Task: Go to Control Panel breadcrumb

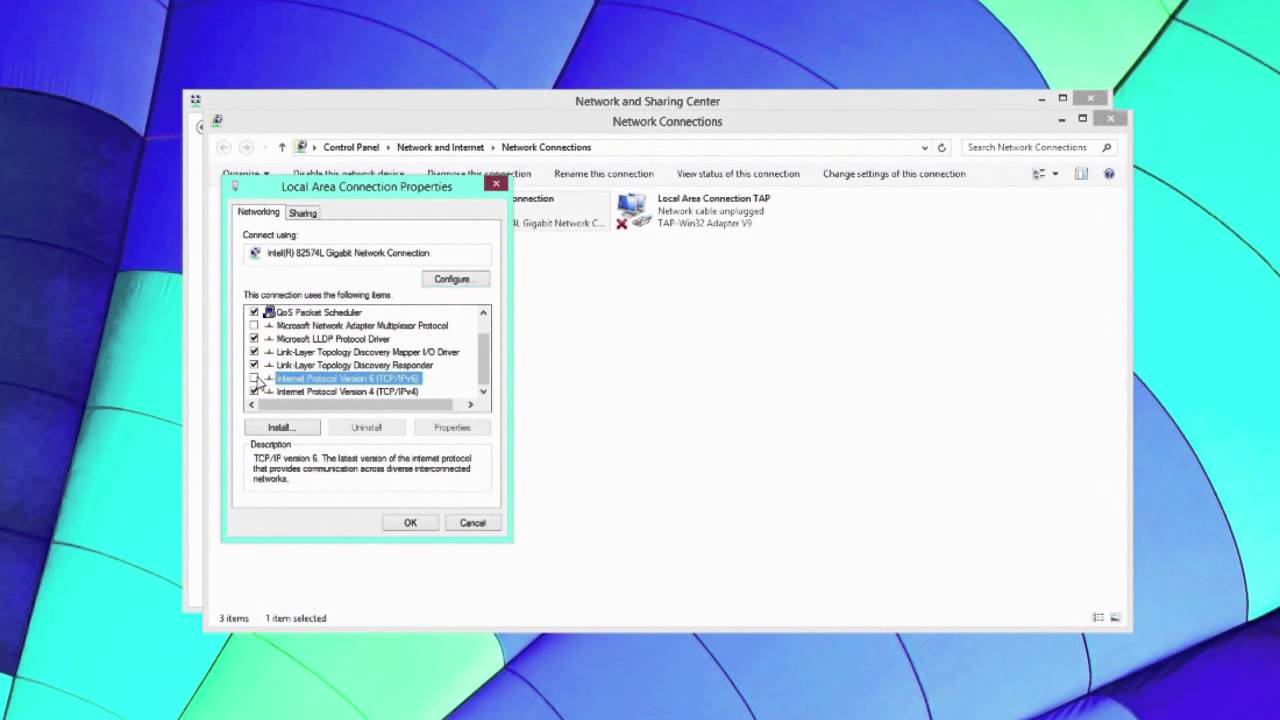Action: tap(351, 147)
